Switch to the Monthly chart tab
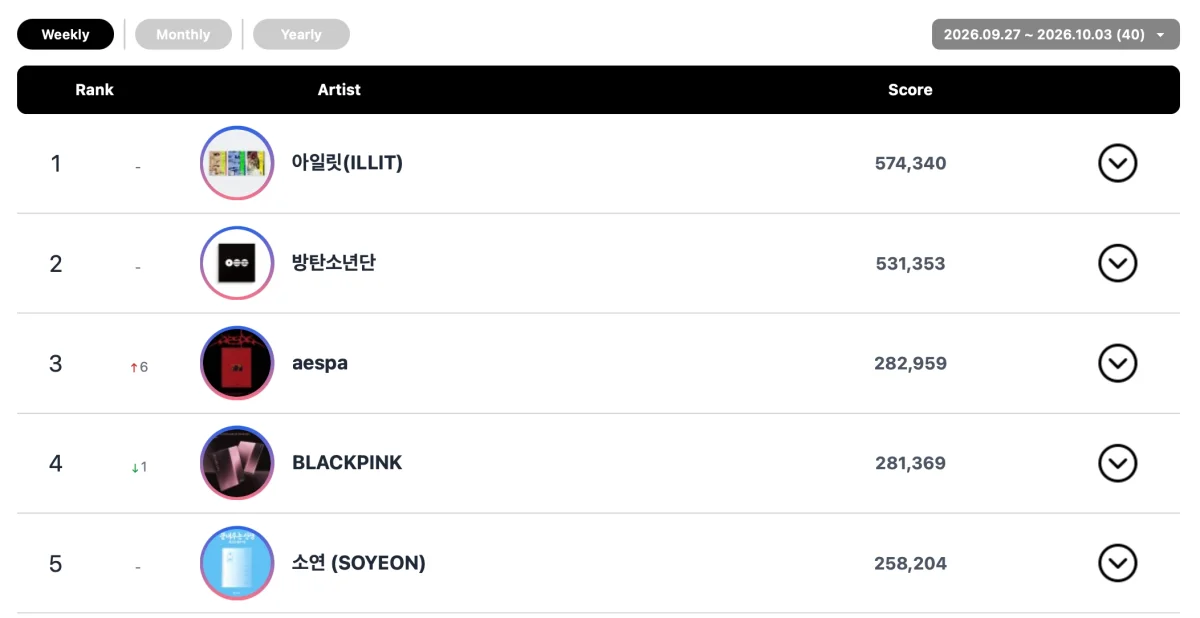This screenshot has width=1200, height=618. pos(183,34)
